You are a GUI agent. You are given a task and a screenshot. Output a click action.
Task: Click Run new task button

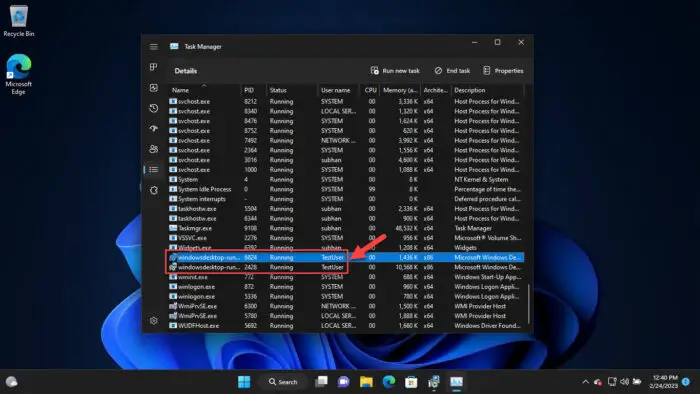(395, 71)
